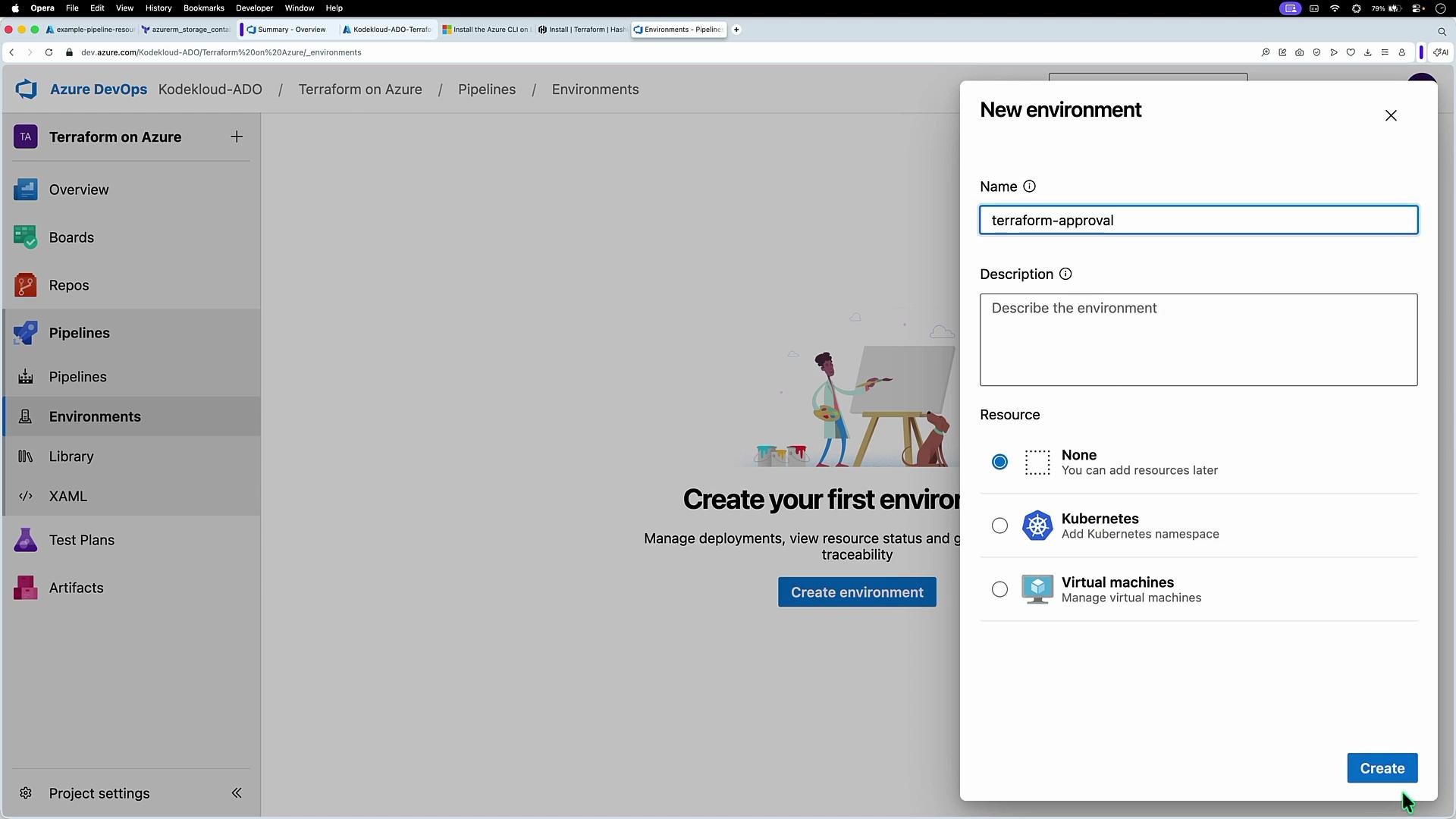Image resolution: width=1456 pixels, height=819 pixels.
Task: Open the History menu in menu bar
Action: (x=158, y=8)
